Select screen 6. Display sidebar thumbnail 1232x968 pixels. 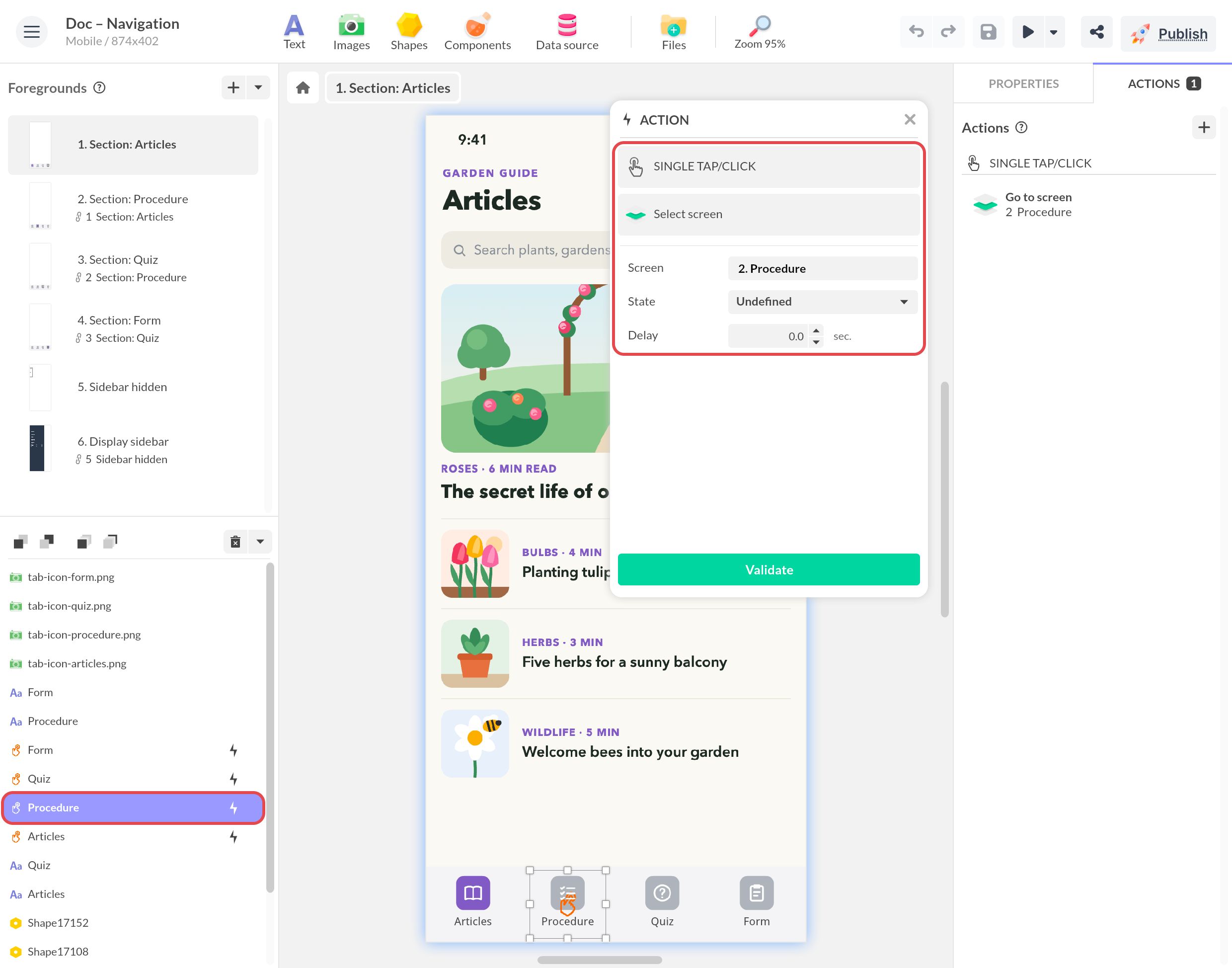coord(40,448)
